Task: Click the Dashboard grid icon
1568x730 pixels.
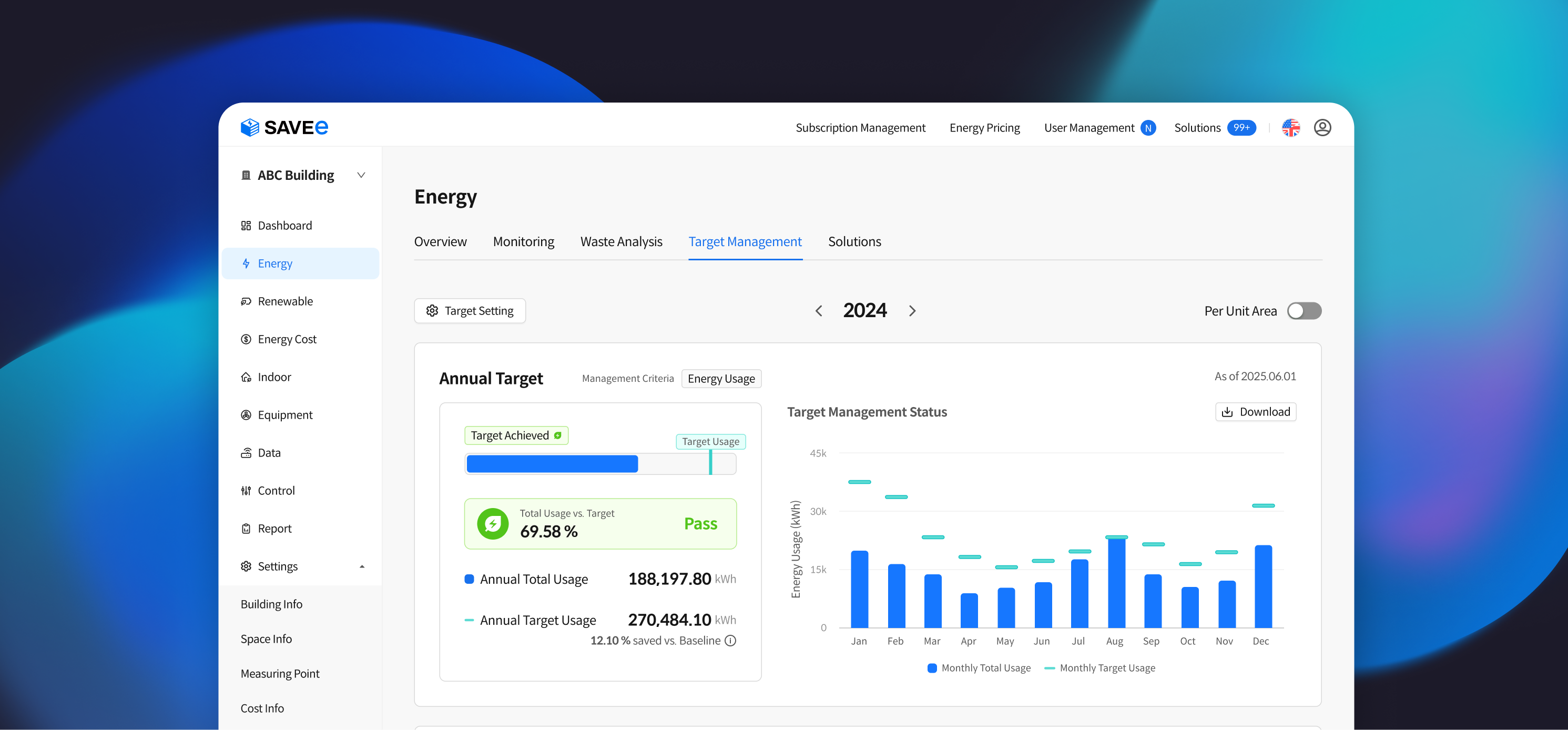Action: tap(246, 226)
